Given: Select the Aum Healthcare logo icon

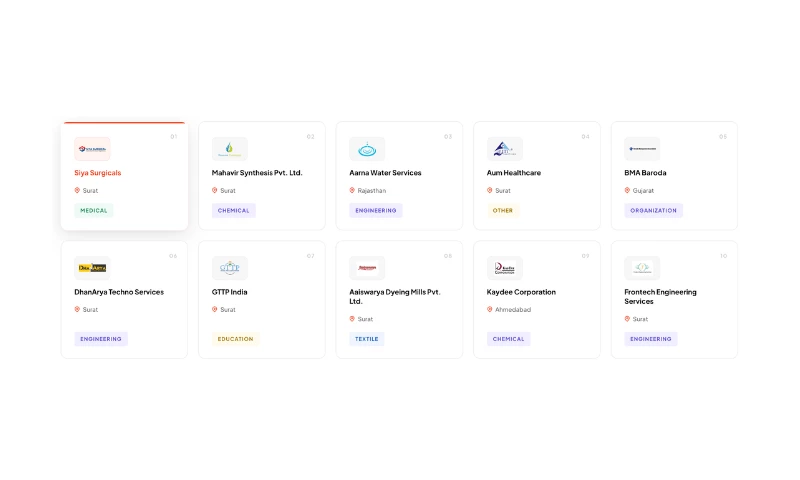Looking at the screenshot, I should coord(504,149).
